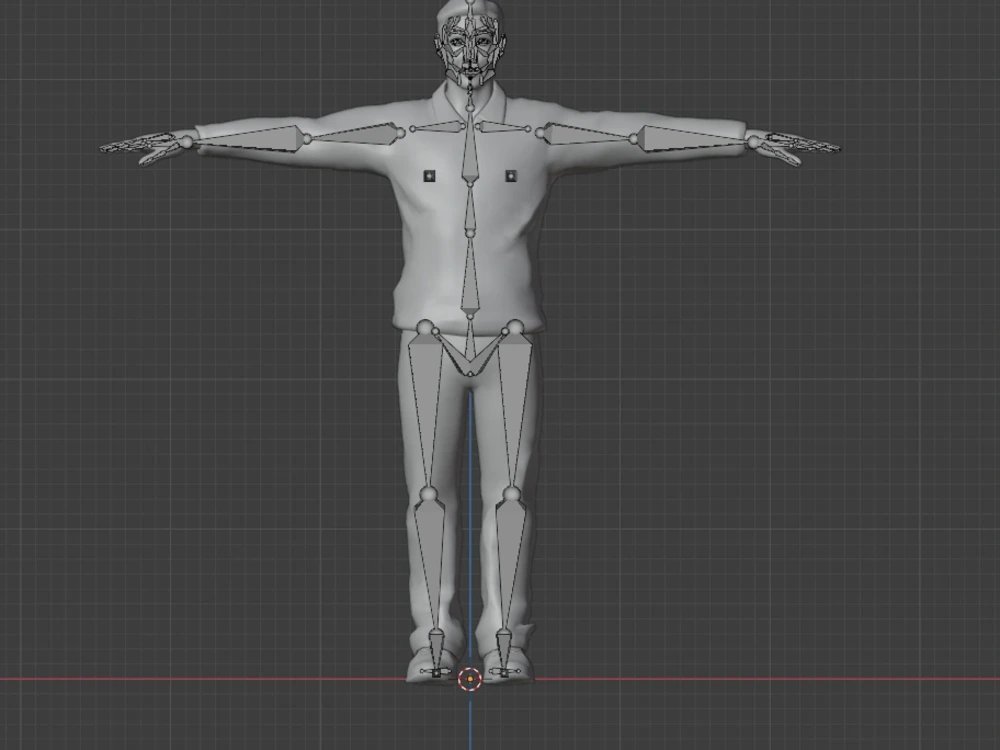Click the 3D cursor at the world origin
Screen dimensions: 1000x750
pyautogui.click(x=470, y=679)
